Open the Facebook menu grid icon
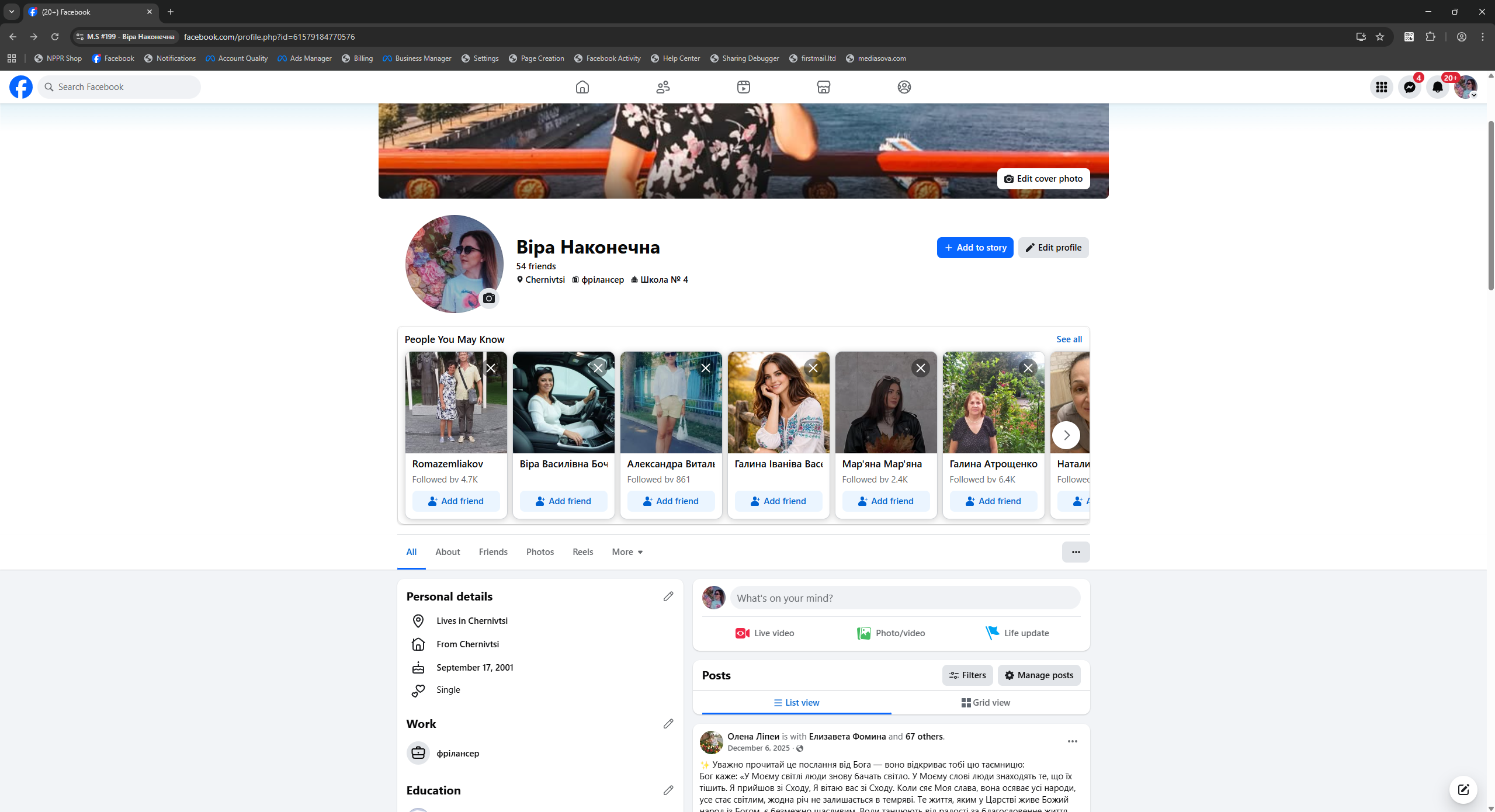Image resolution: width=1495 pixels, height=812 pixels. (1381, 87)
